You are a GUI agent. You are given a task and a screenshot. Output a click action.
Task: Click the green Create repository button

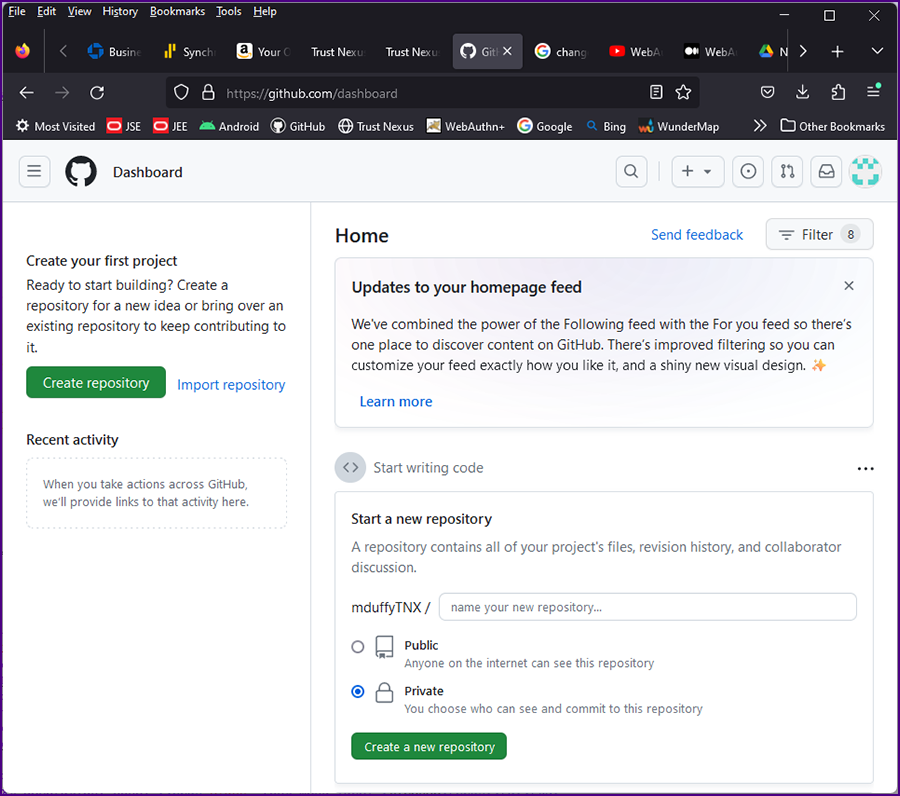(x=96, y=383)
